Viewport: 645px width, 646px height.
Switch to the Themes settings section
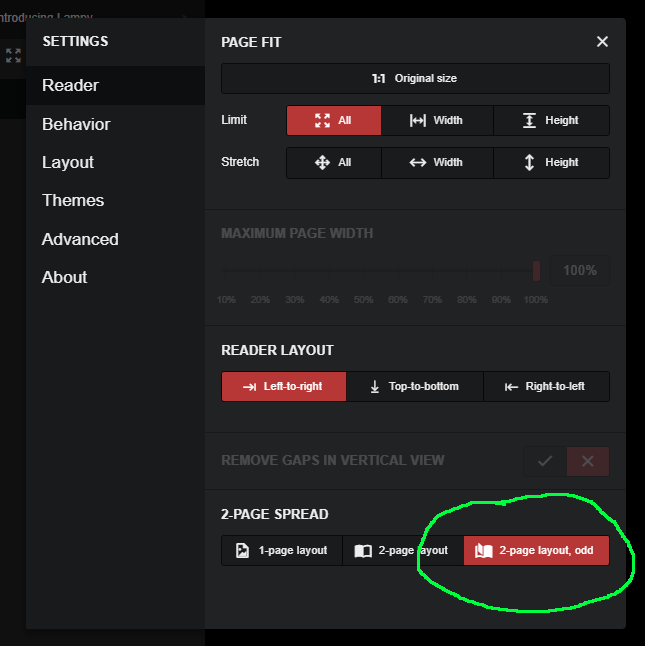pyautogui.click(x=73, y=200)
